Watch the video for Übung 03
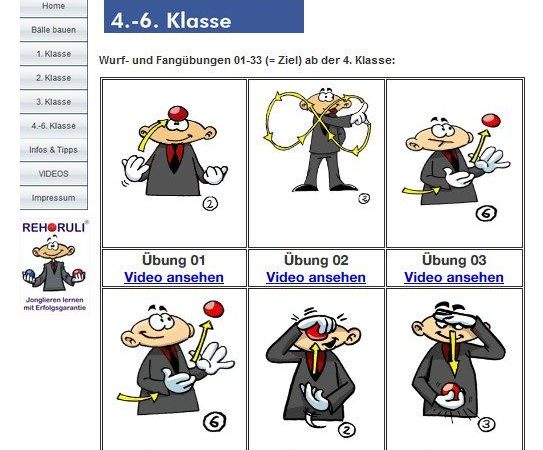 tap(454, 277)
